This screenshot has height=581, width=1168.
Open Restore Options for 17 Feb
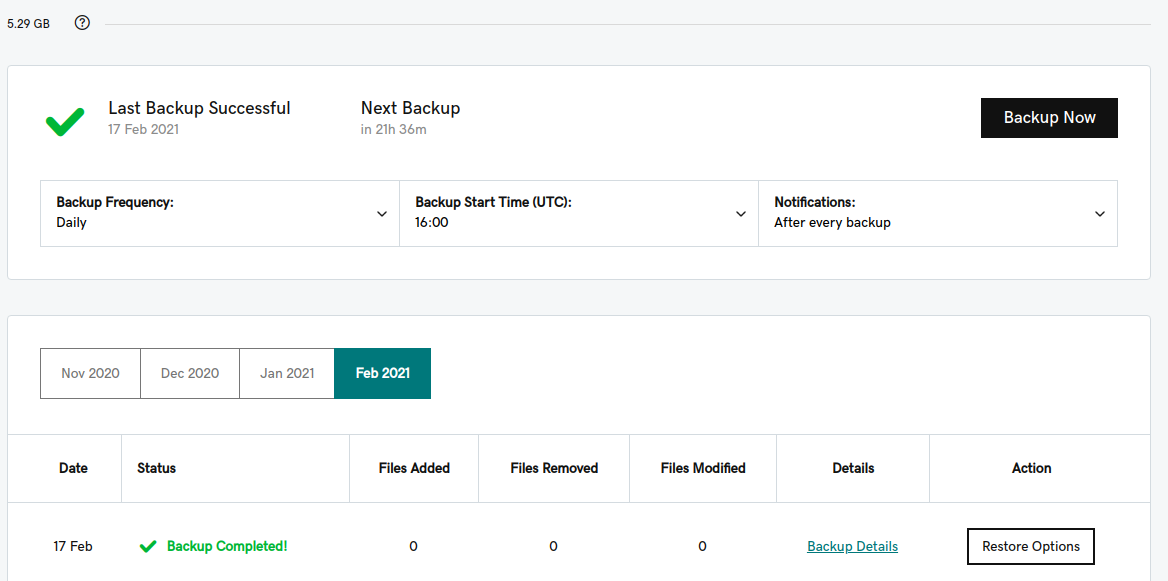(x=1031, y=547)
